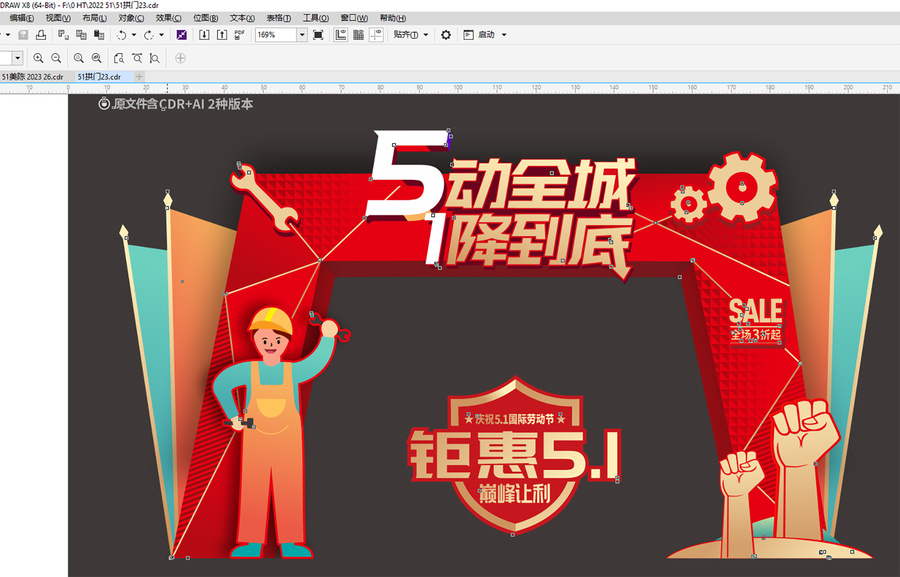Screen dimensions: 900x577
Task: Open the 对象(C) menu
Action: [131, 18]
